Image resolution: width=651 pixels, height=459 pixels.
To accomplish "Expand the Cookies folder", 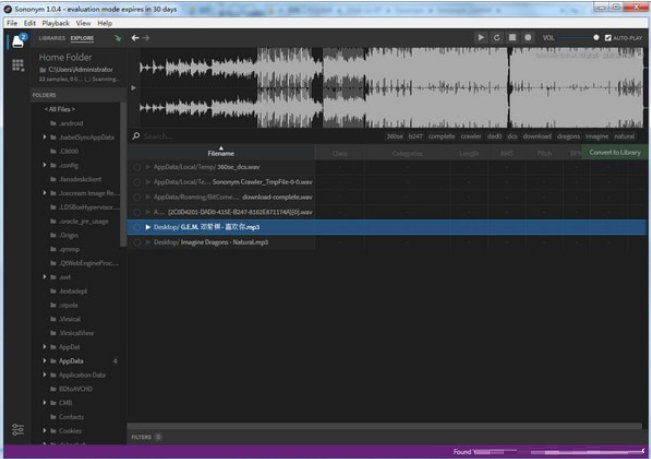I will click(44, 431).
